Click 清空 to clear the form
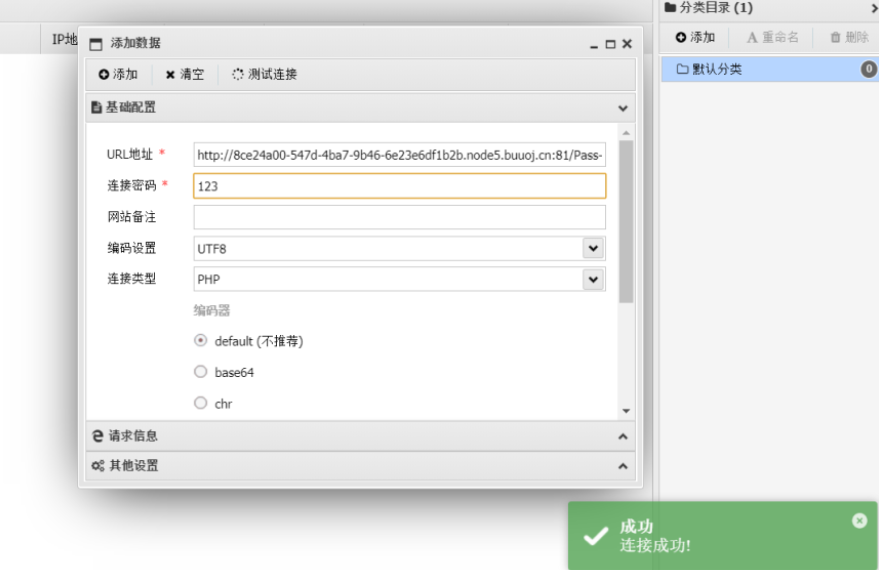Image resolution: width=879 pixels, height=570 pixels. click(185, 74)
